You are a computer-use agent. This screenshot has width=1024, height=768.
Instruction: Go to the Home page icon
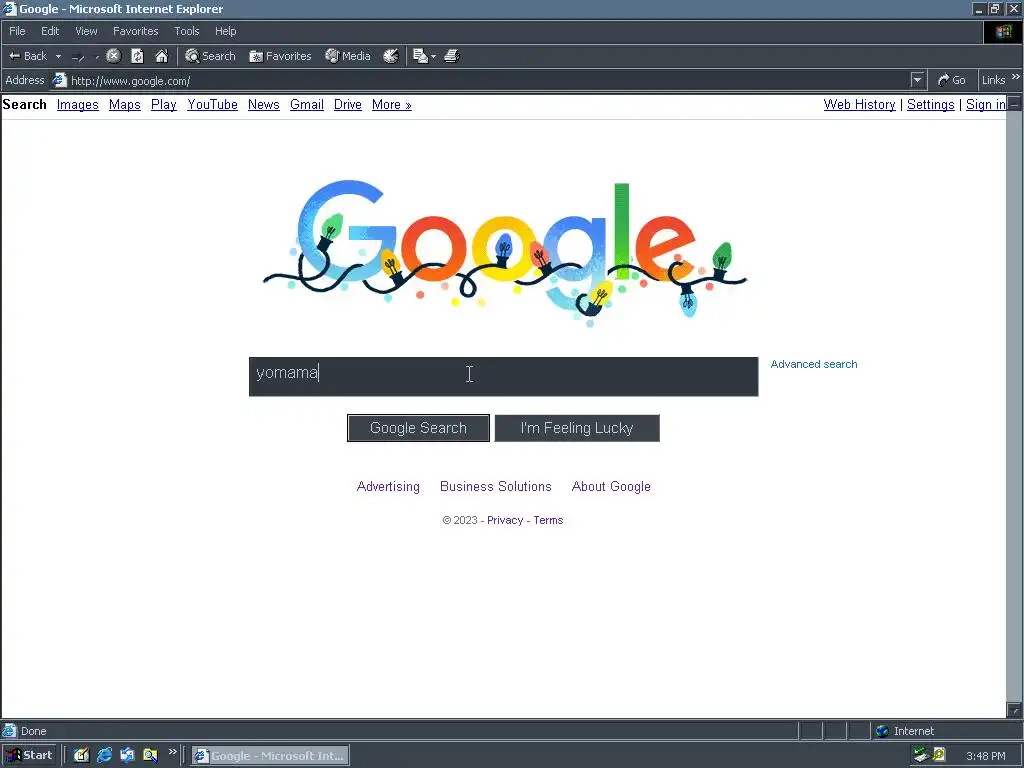(161, 56)
